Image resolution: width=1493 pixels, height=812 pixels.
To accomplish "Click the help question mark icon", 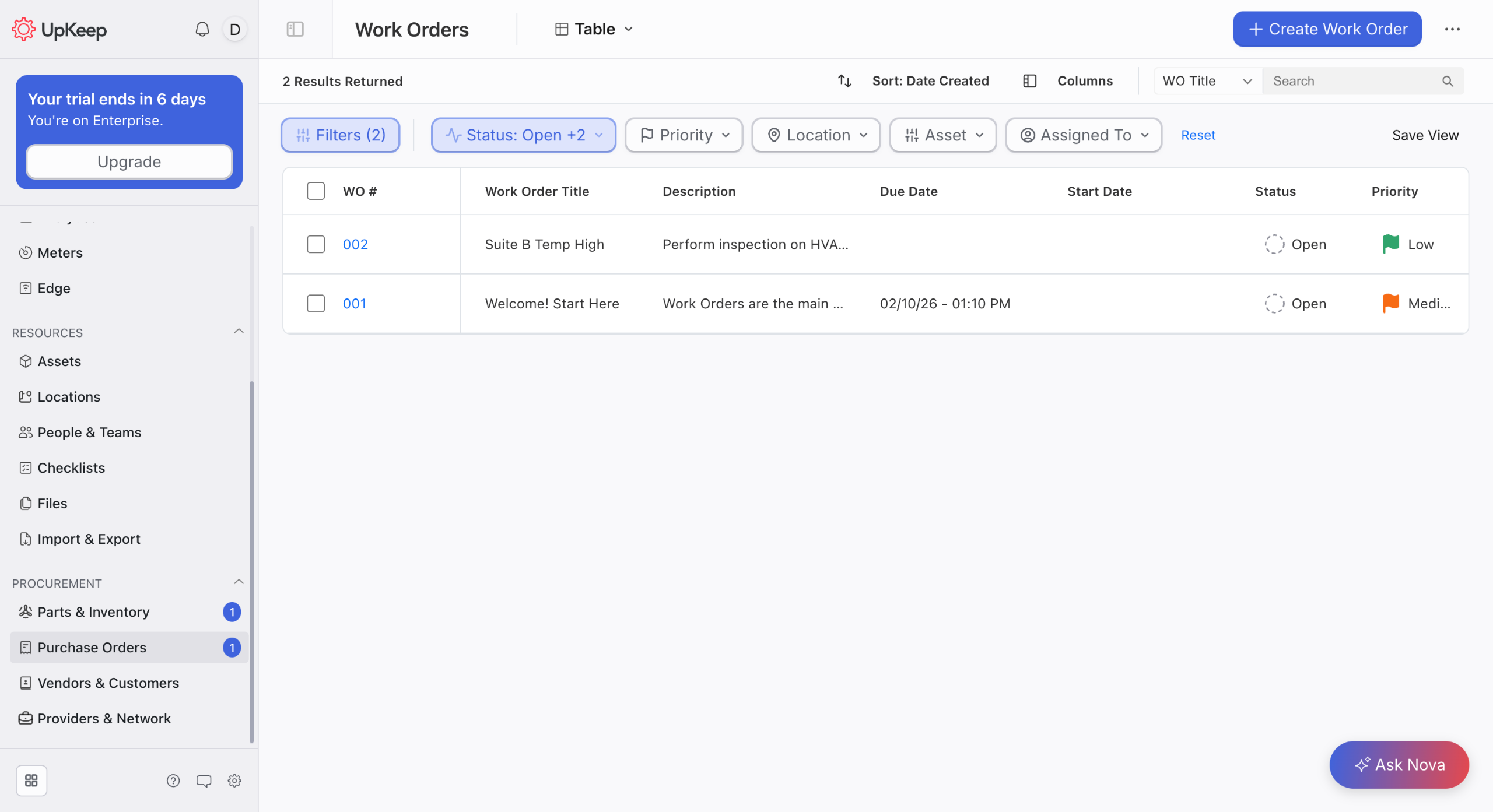I will tap(173, 781).
